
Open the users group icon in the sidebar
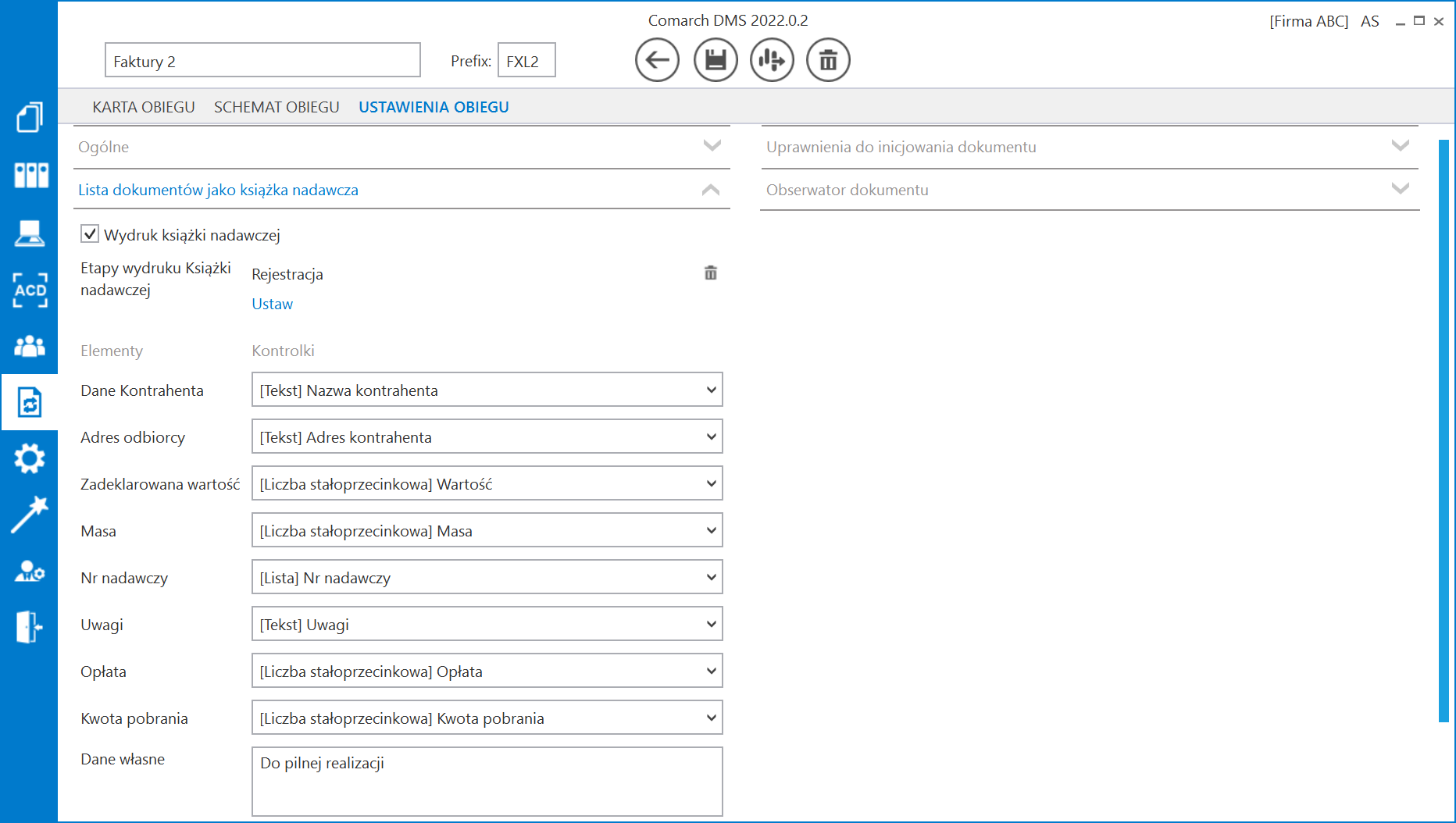tap(30, 346)
